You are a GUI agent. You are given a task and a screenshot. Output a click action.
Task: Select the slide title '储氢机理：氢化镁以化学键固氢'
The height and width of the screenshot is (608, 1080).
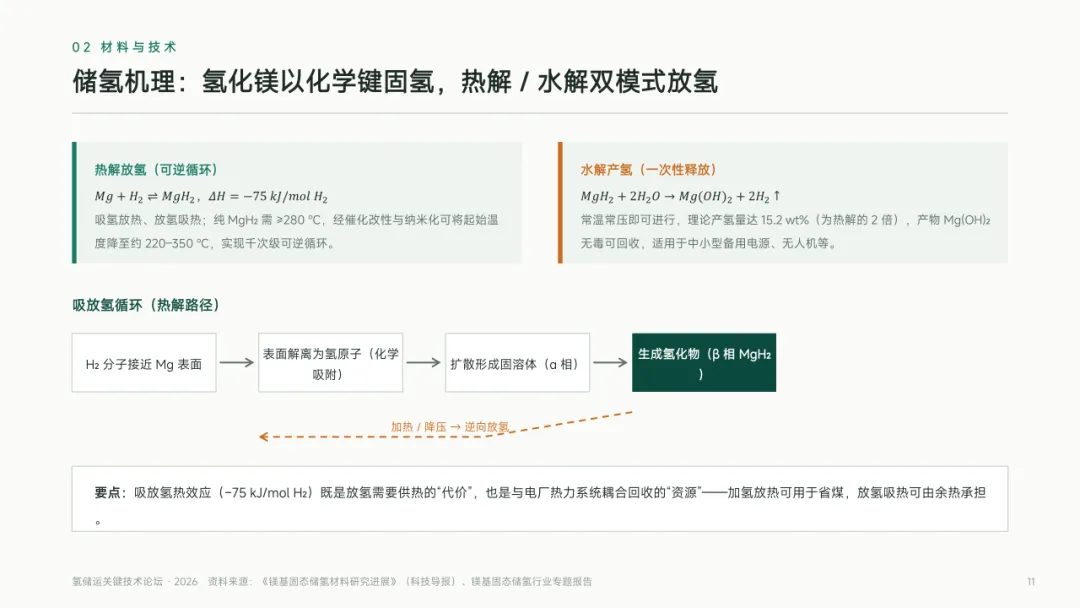(253, 81)
